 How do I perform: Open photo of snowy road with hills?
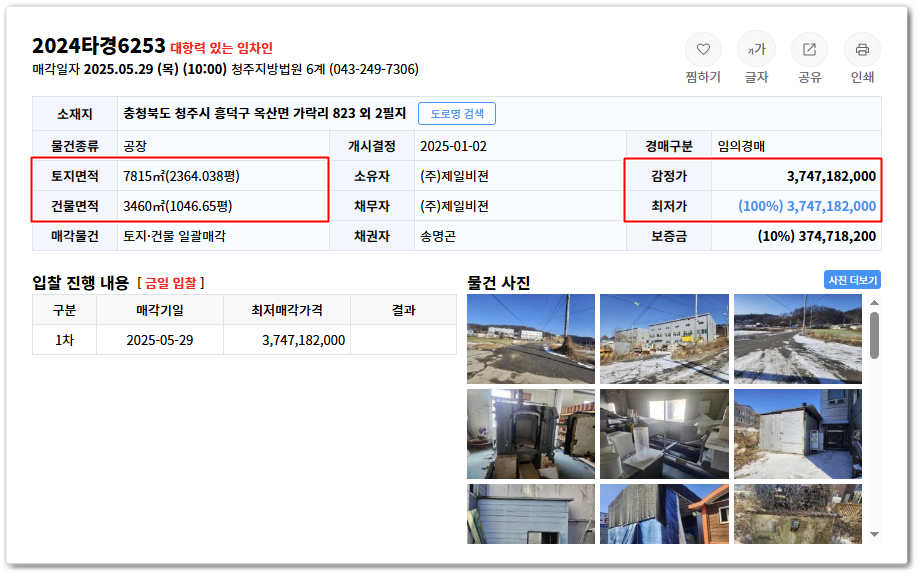tap(798, 339)
